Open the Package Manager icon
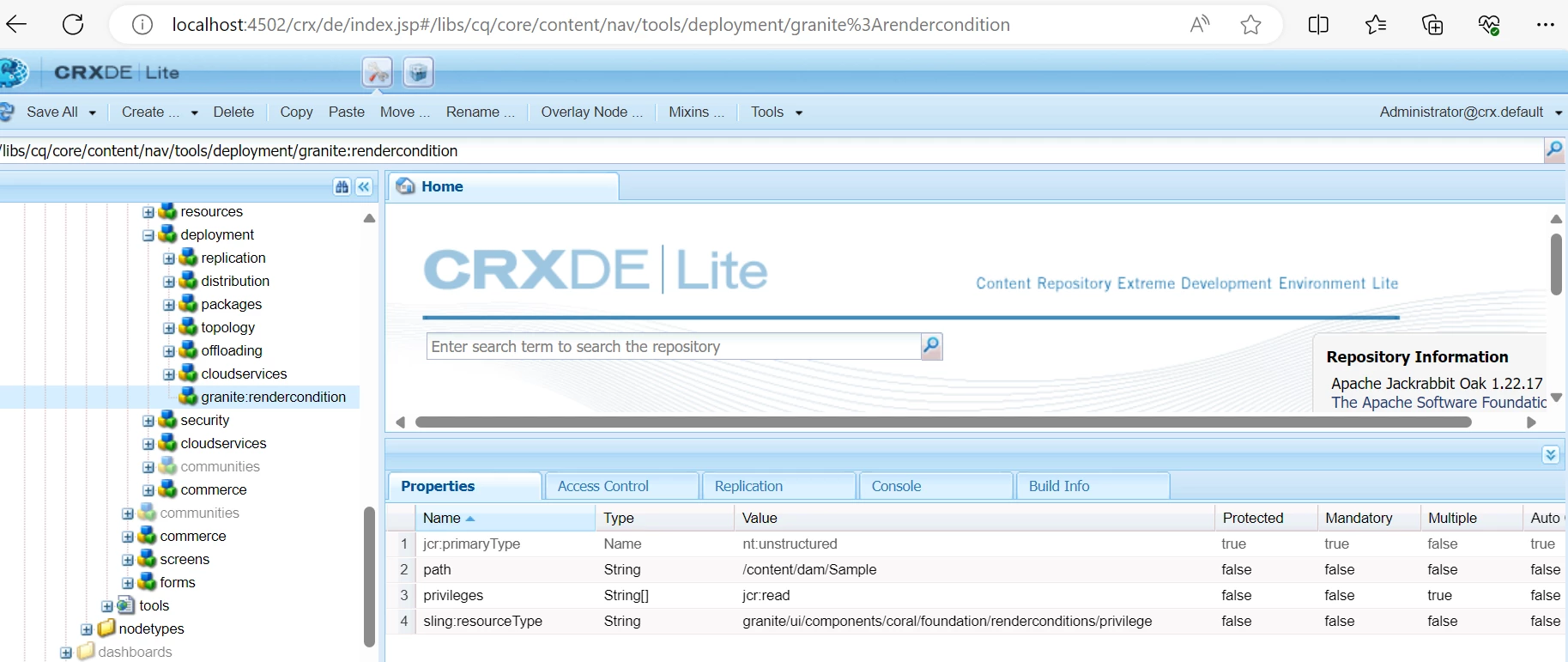The width and height of the screenshot is (1568, 662). pos(418,73)
